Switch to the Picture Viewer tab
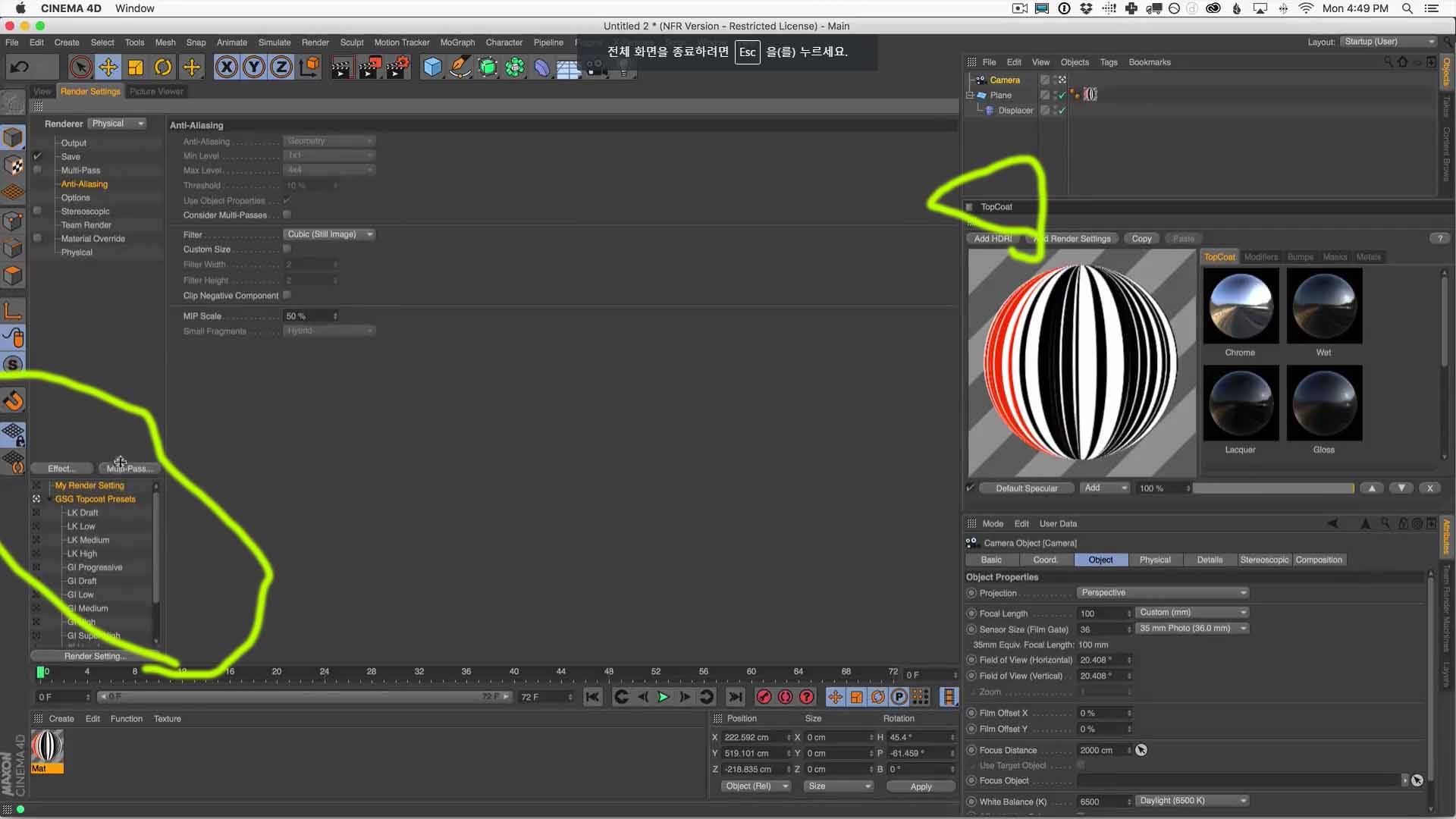 tap(156, 91)
